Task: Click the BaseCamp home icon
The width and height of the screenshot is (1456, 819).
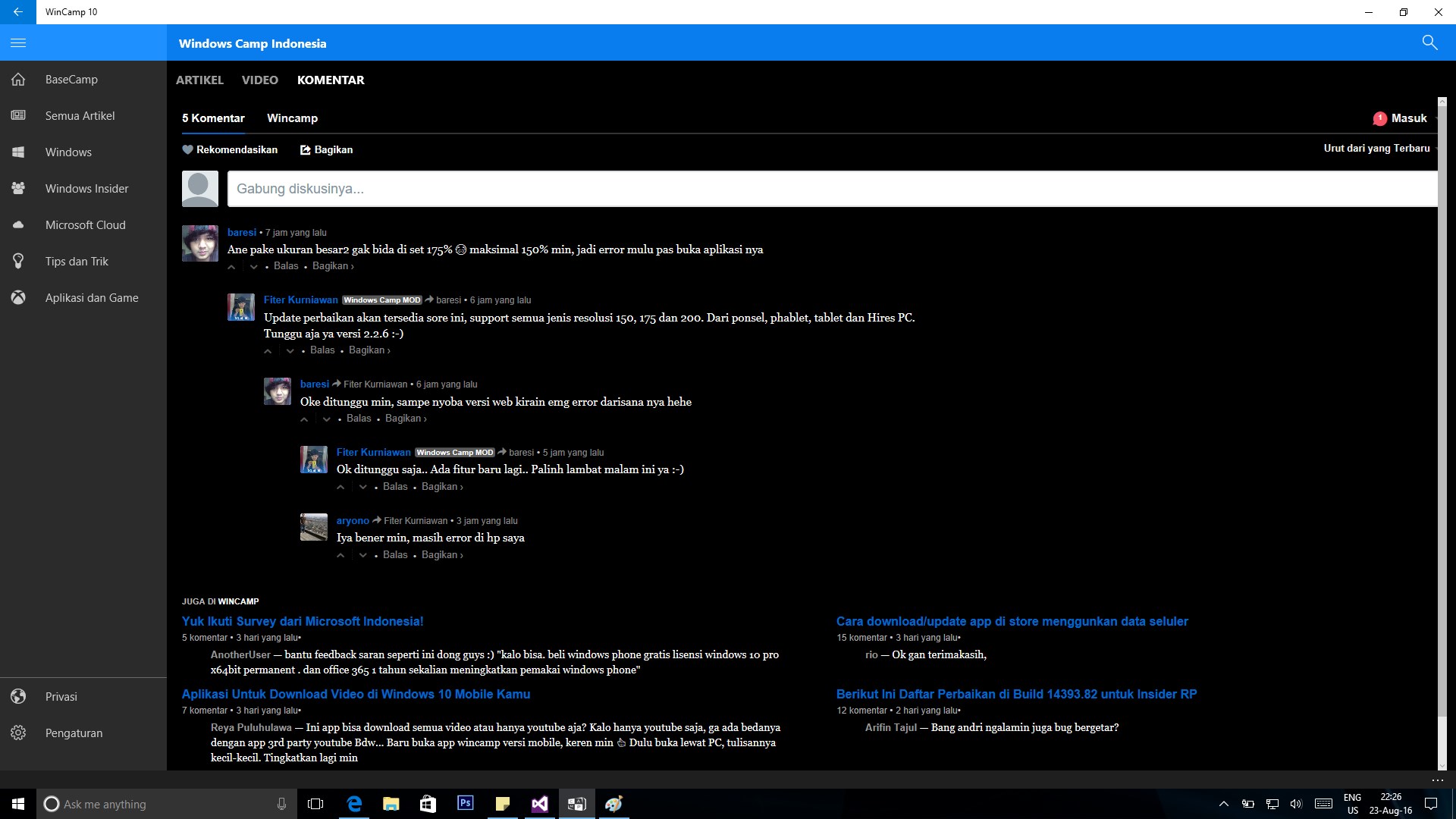Action: coord(18,80)
